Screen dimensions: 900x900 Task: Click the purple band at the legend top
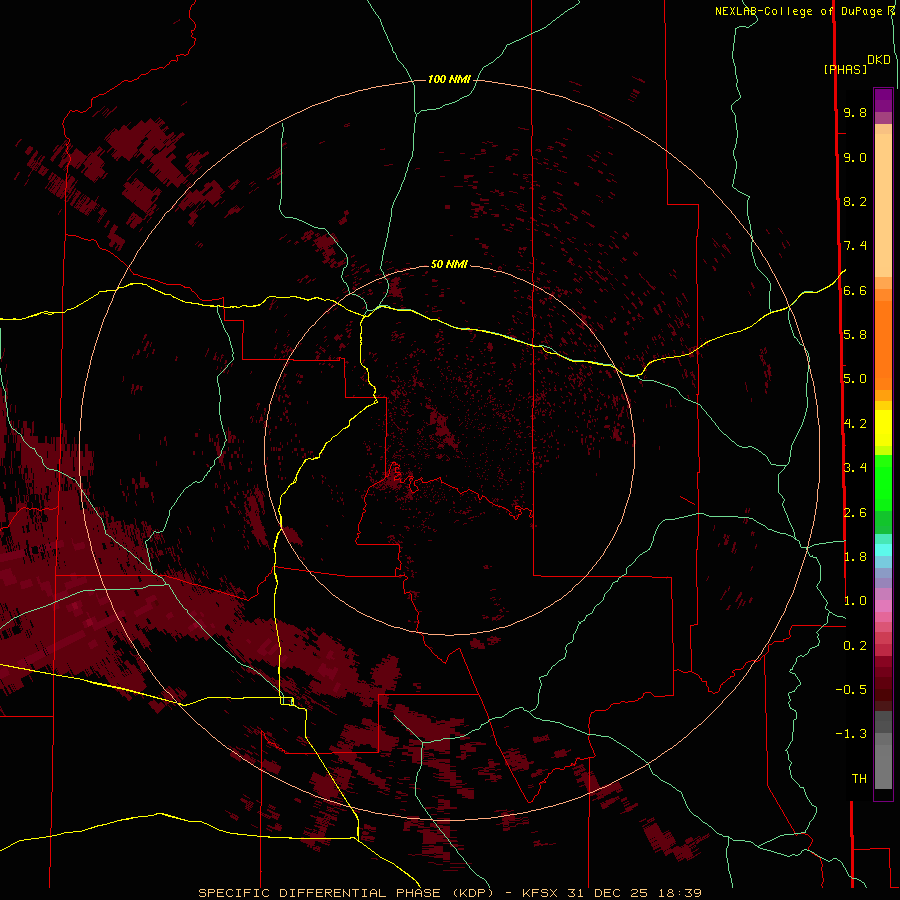[x=883, y=100]
